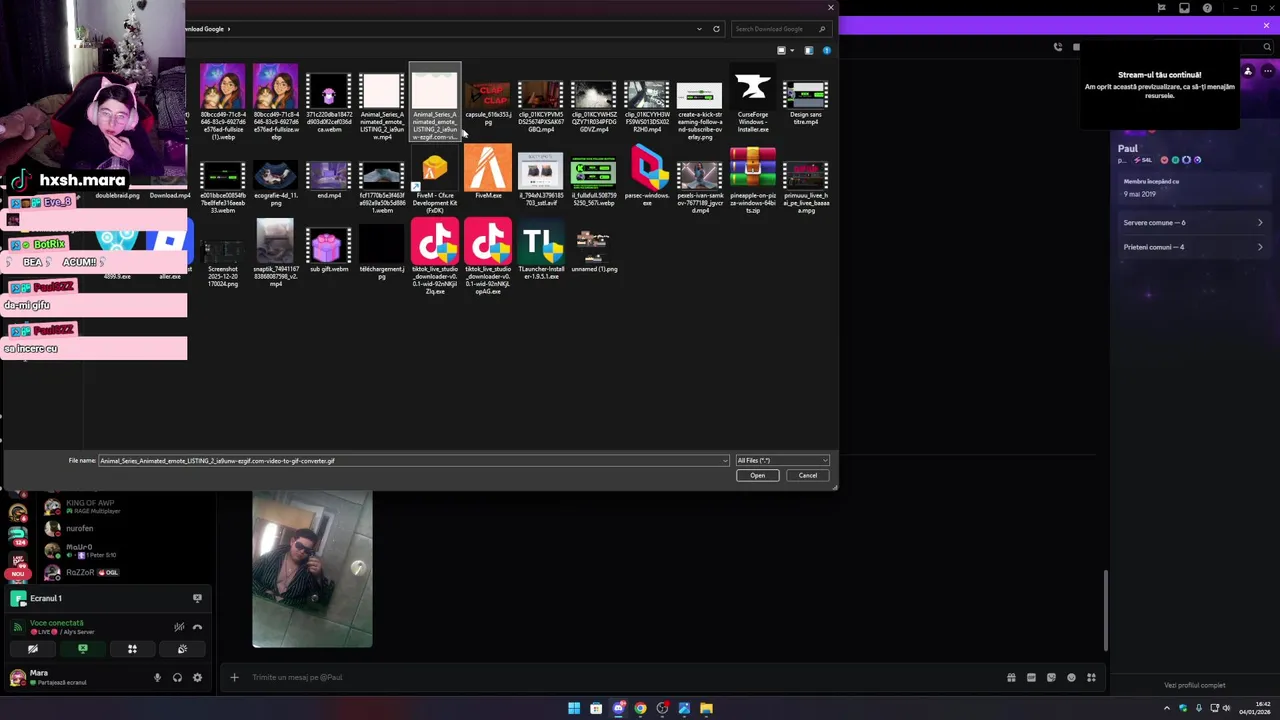Select tiktok_live_studio_downloader file ending in opAG.exe

point(488,258)
